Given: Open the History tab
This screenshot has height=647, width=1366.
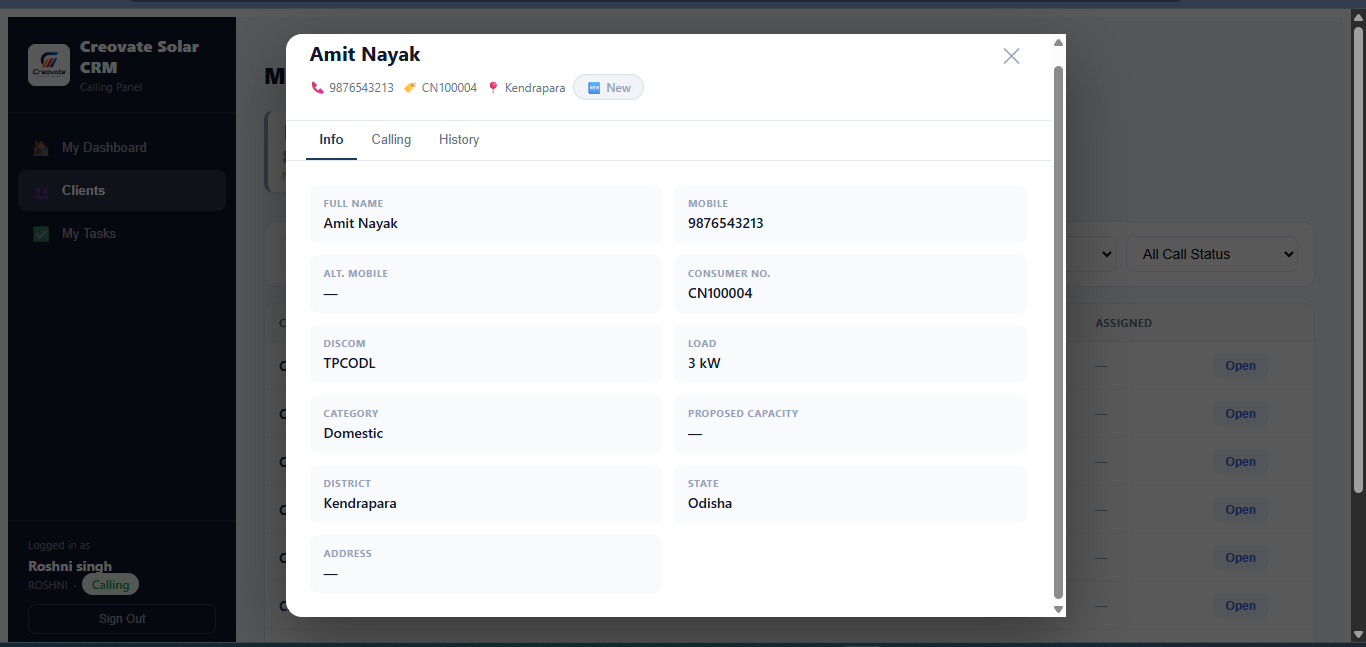Looking at the screenshot, I should (x=459, y=140).
